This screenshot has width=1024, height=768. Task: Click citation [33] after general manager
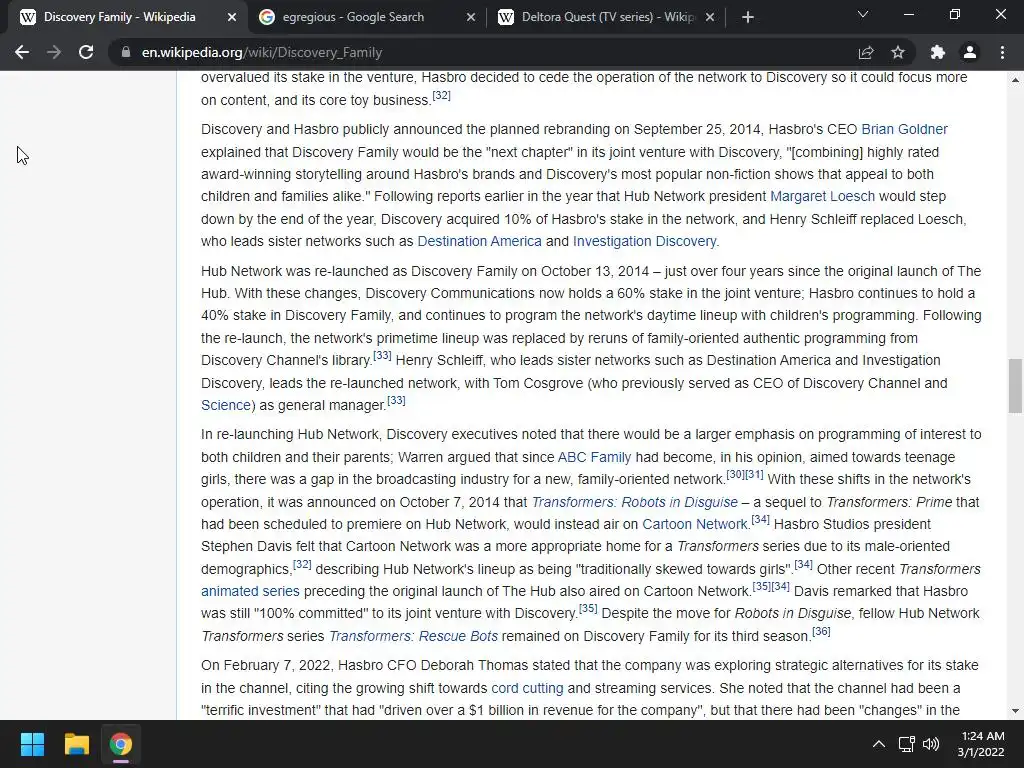[x=396, y=400]
